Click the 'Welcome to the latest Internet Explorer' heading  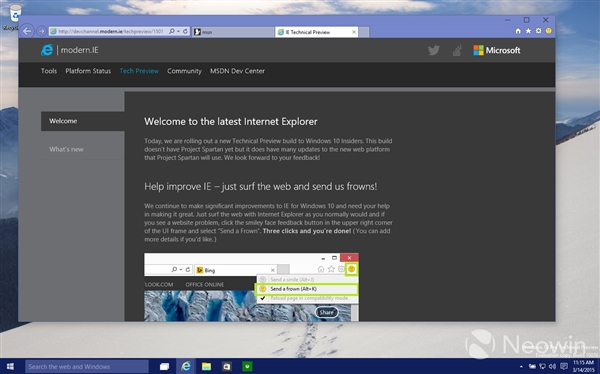[x=231, y=122]
